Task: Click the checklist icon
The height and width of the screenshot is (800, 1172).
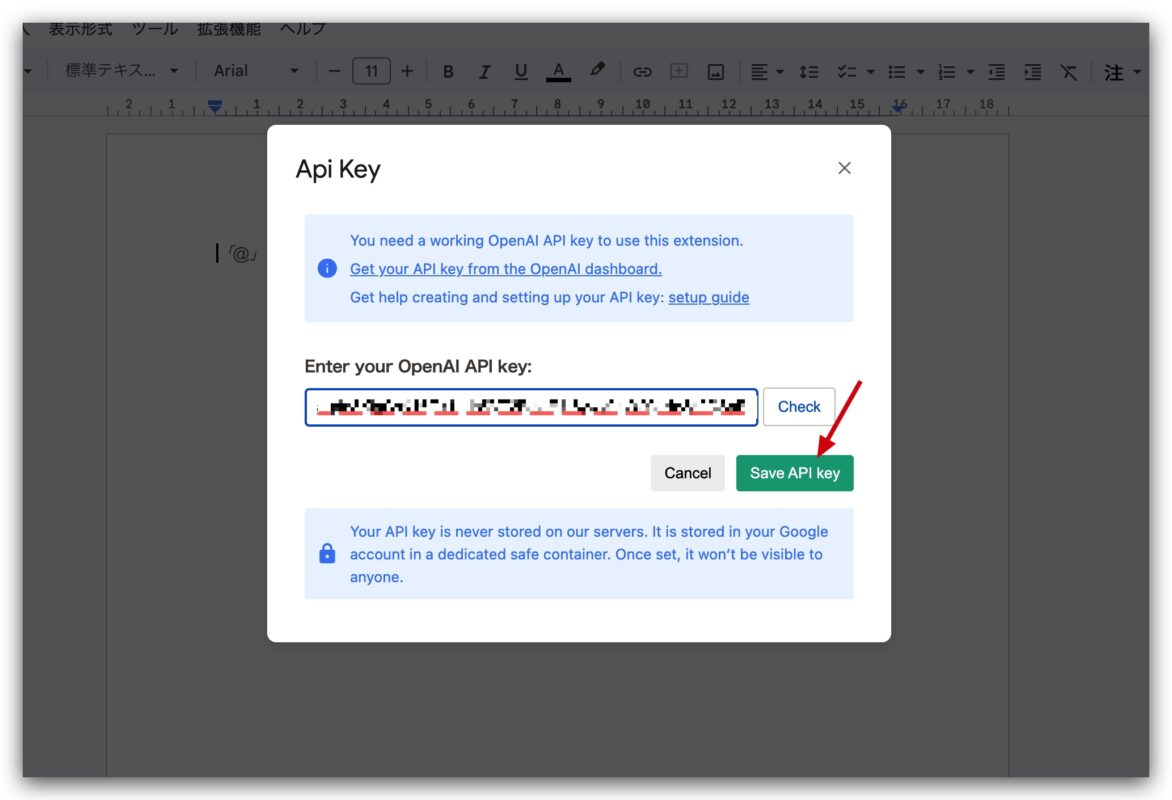Action: point(846,72)
